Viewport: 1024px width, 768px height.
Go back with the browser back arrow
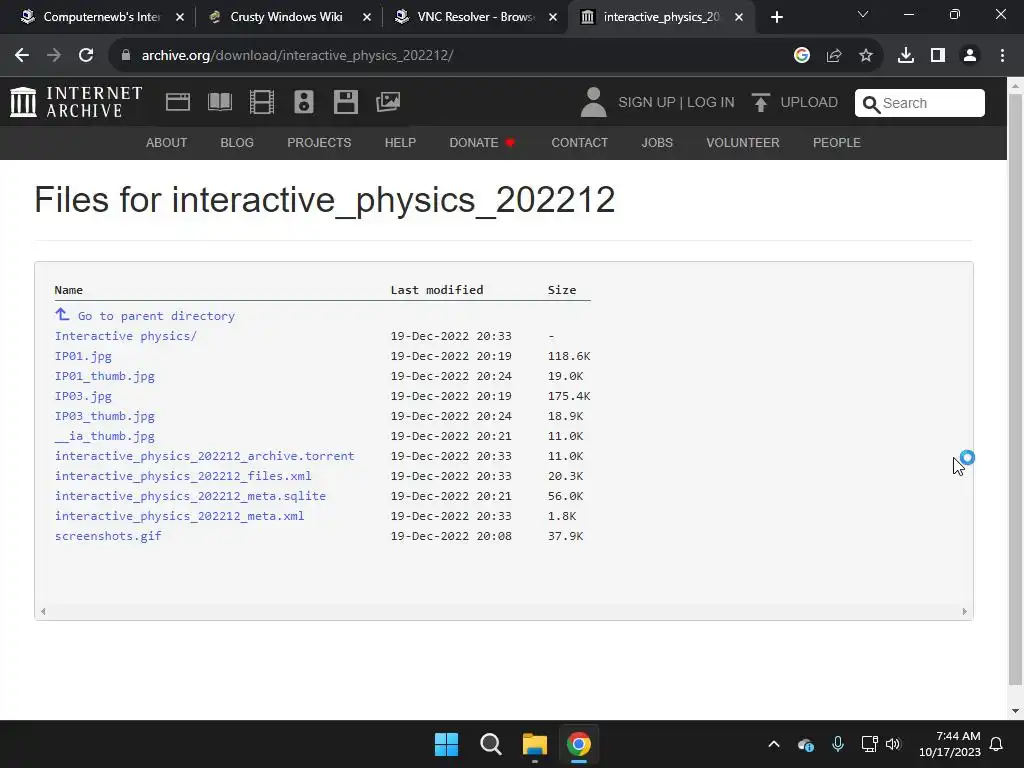pos(22,56)
